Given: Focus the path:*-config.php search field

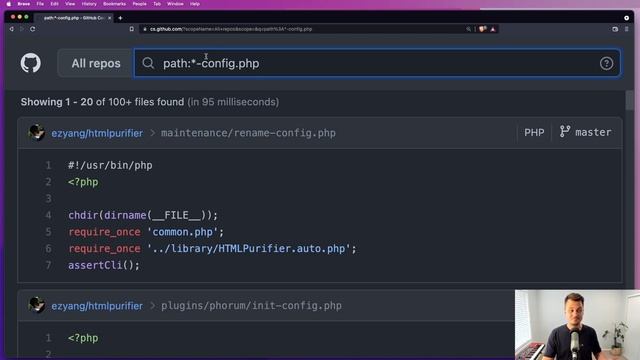Looking at the screenshot, I should (378, 63).
